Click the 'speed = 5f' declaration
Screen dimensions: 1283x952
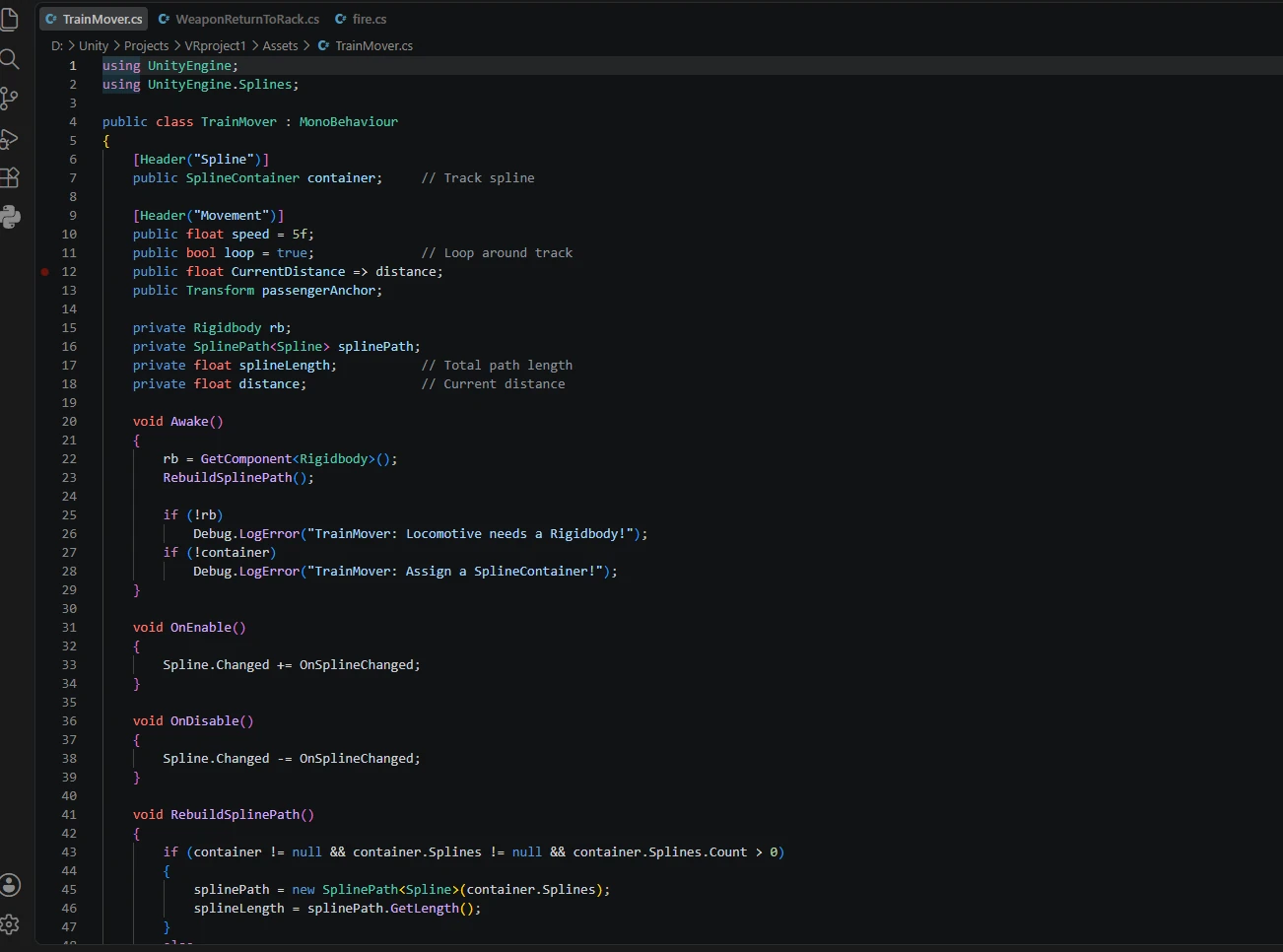[273, 234]
